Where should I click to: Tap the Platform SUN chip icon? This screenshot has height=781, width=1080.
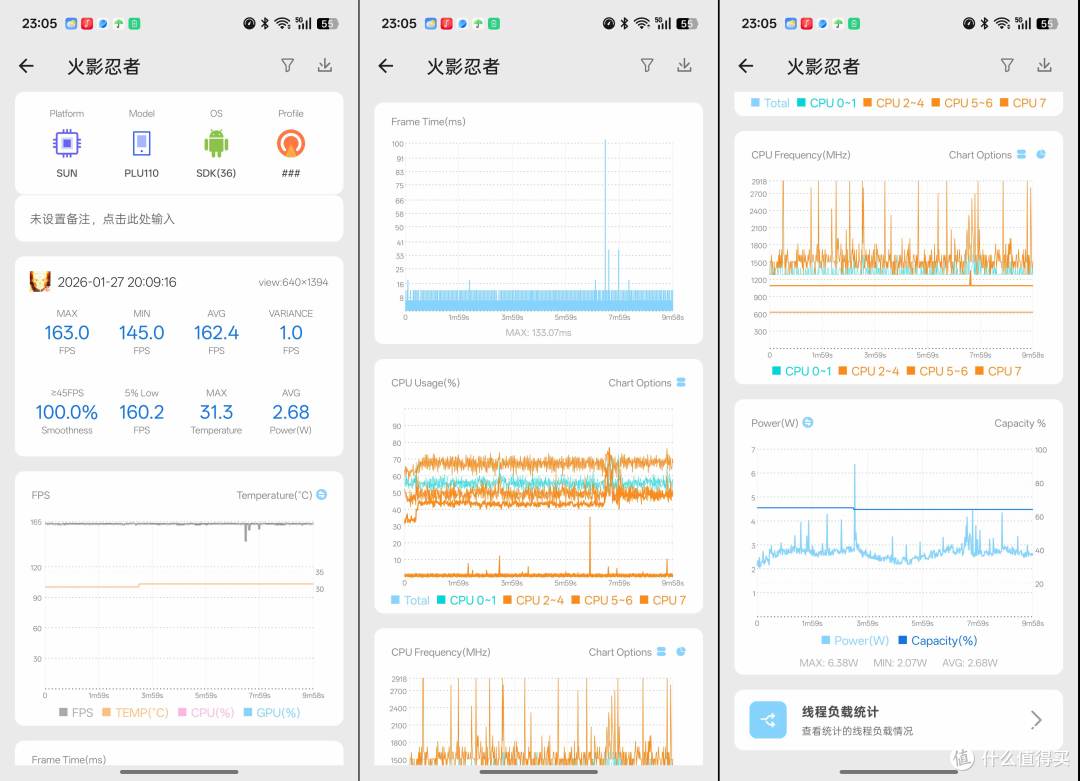click(x=67, y=144)
